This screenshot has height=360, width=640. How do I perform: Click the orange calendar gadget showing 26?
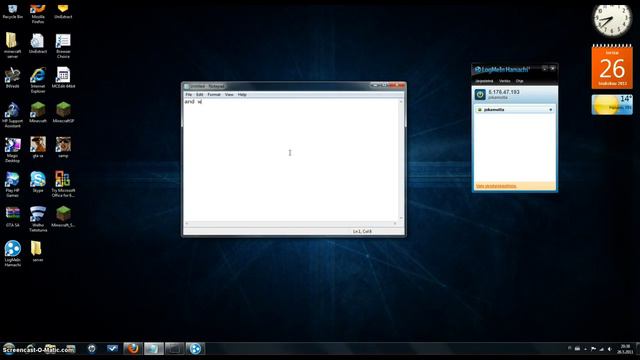(612, 67)
